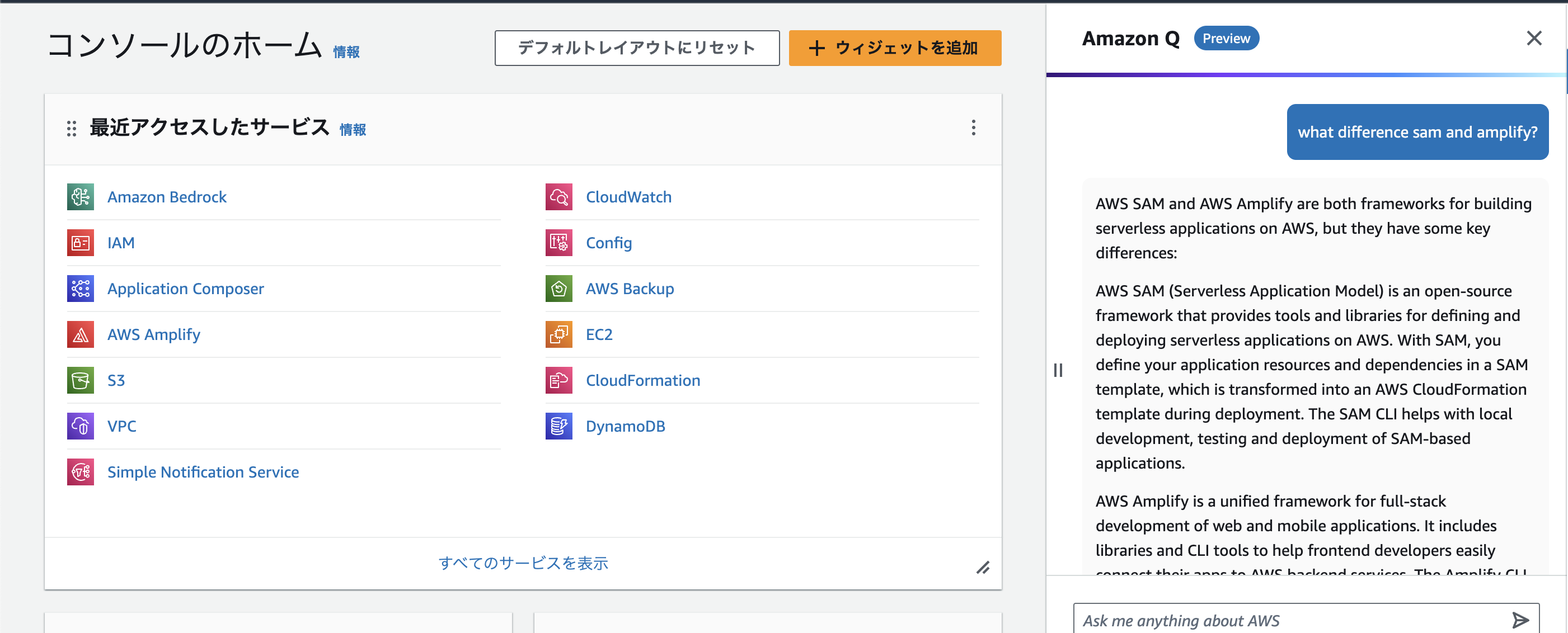Click the EC2 service icon
This screenshot has height=633, width=1568.
point(559,334)
